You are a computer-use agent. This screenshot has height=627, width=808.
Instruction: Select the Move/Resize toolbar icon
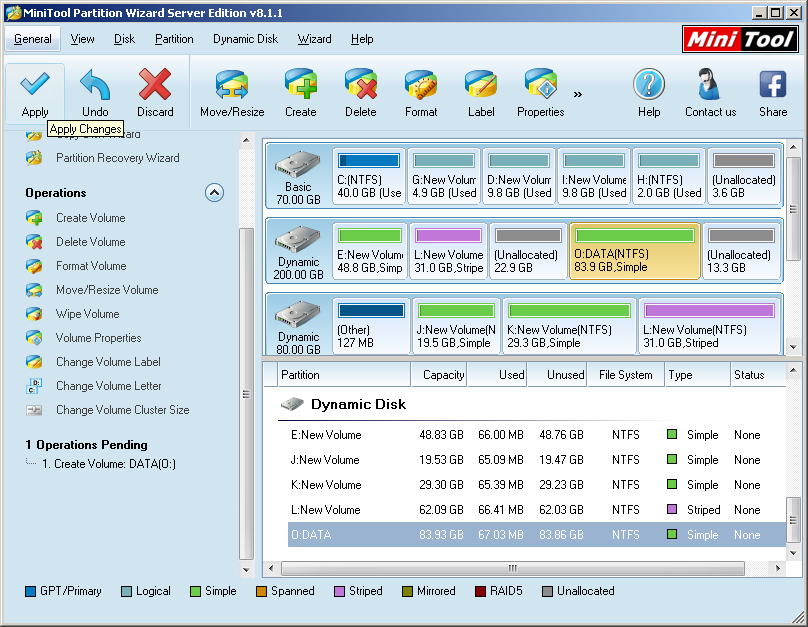click(x=232, y=84)
